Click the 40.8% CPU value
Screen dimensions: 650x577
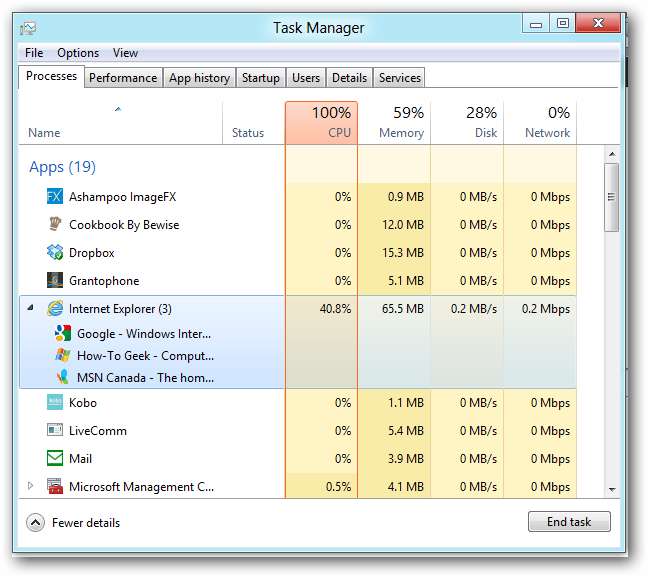335,309
